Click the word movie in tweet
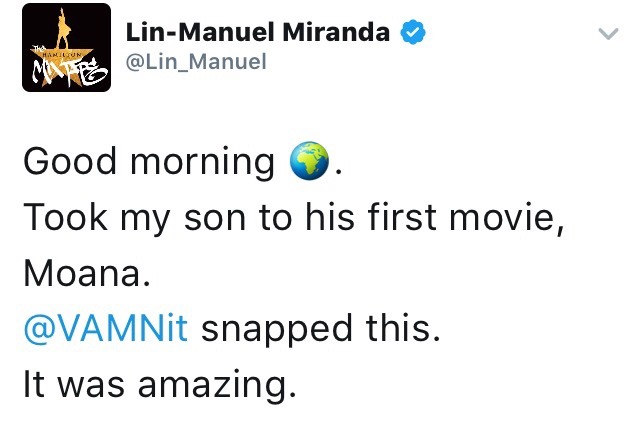Viewport: 640px width, 434px height. [x=502, y=217]
